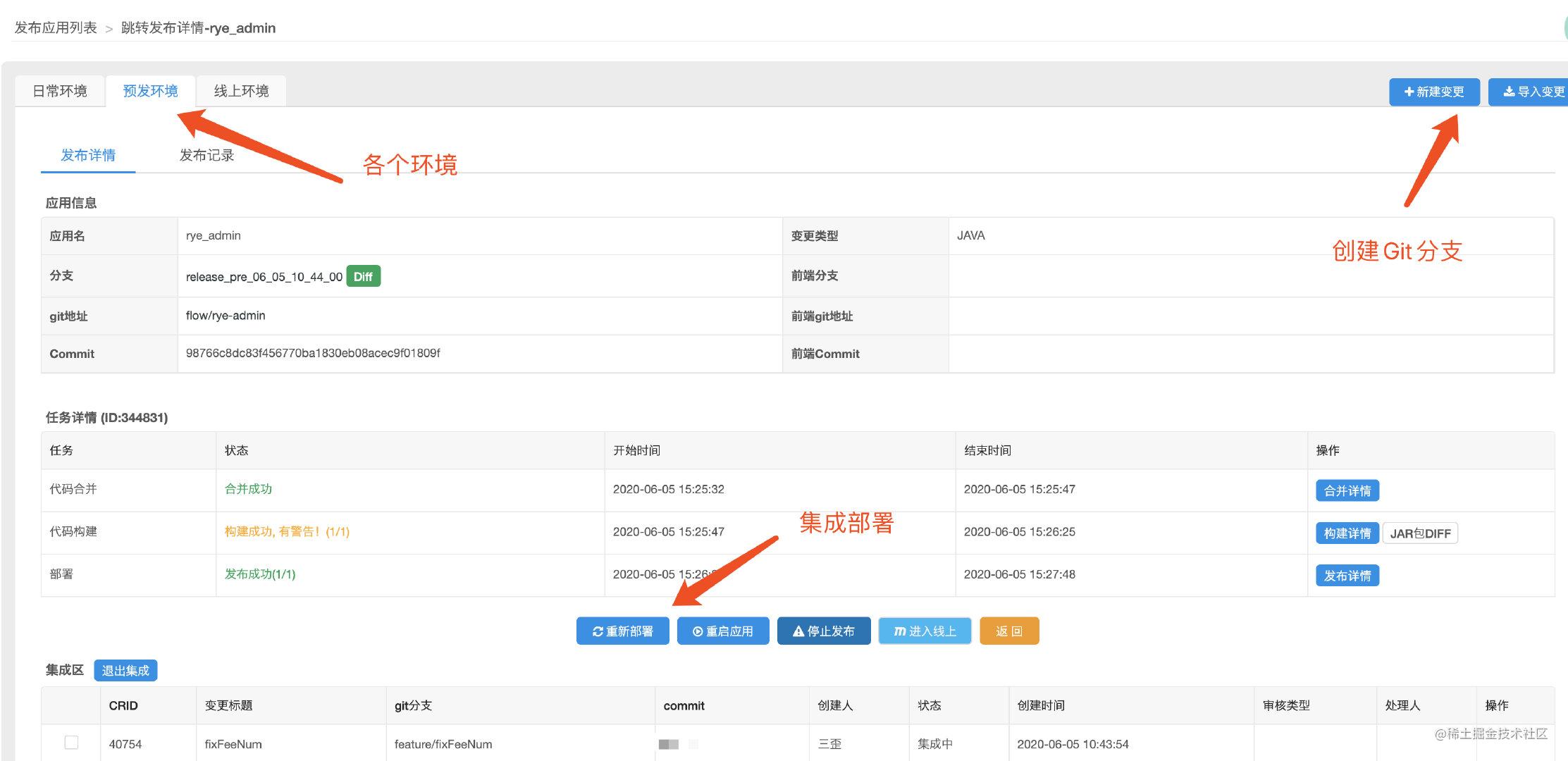This screenshot has height=761, width=1568.
Task: Click the 审核类型 column header
Action: [1286, 705]
